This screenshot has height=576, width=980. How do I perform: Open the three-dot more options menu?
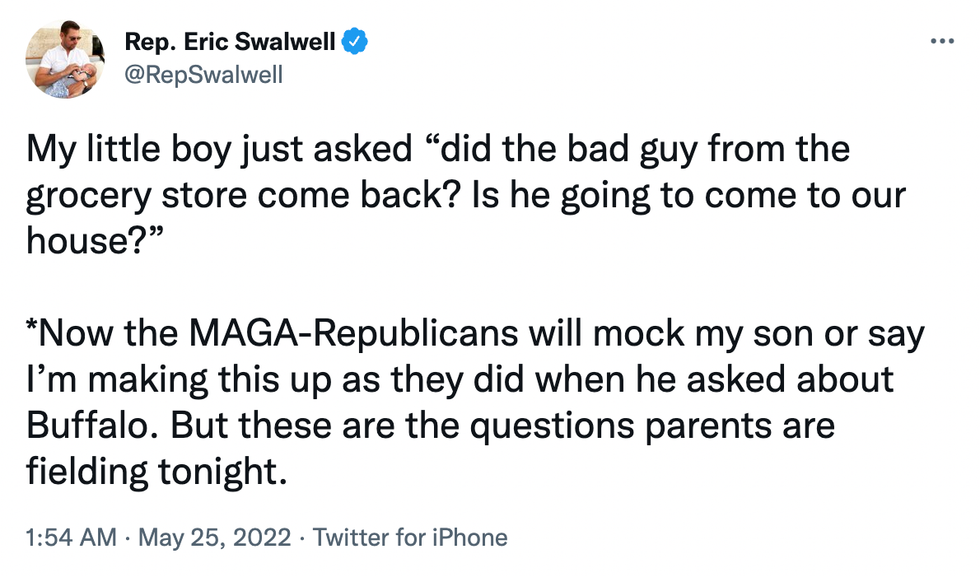943,42
